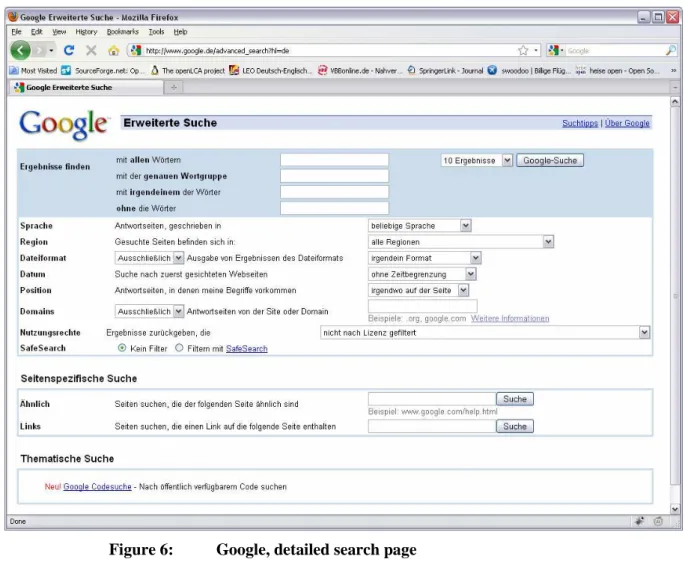Click the page scrollbar up arrow
Image resolution: width=685 pixels, height=568 pixels.
coord(675,101)
